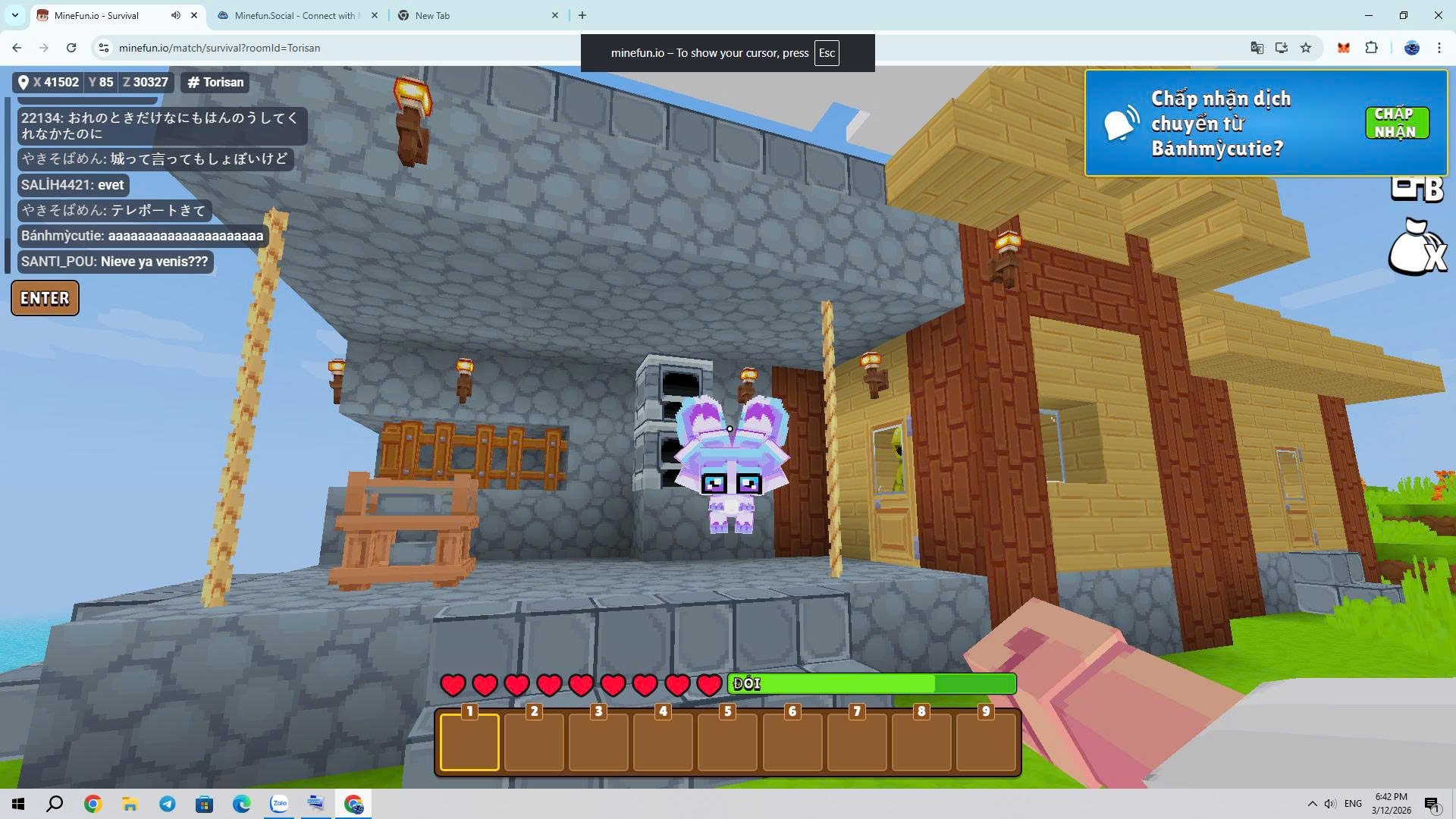
Task: Click the money bag X icon
Action: click(x=1417, y=248)
